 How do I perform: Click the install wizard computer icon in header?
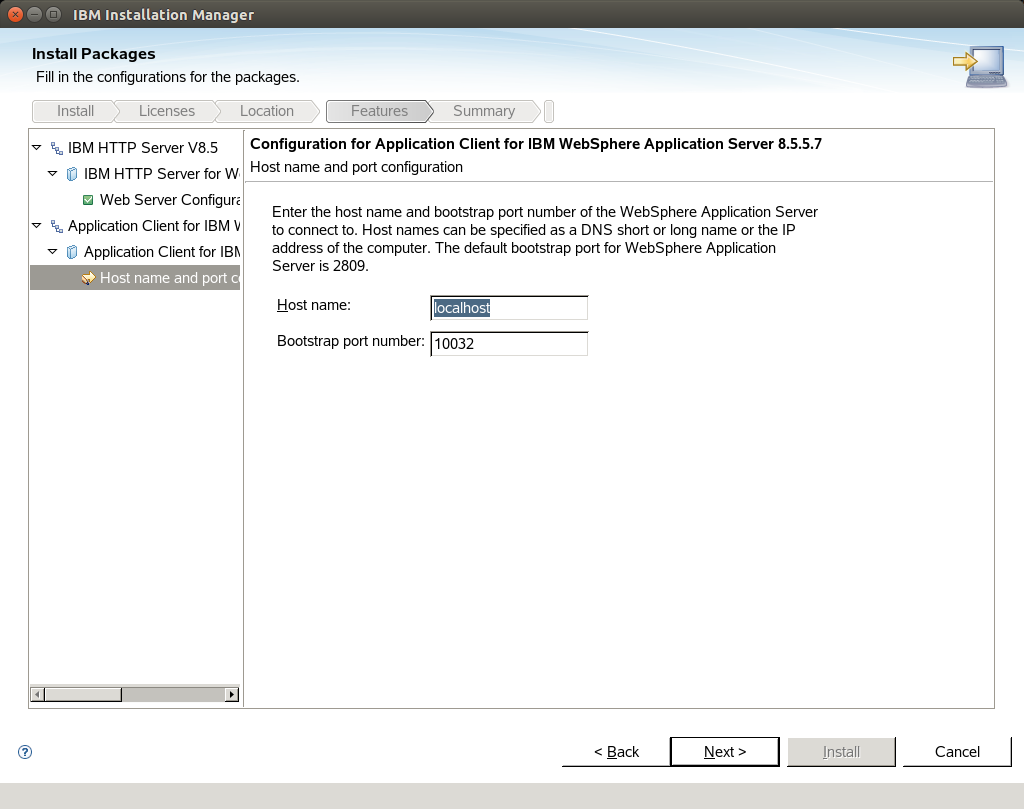(x=980, y=67)
